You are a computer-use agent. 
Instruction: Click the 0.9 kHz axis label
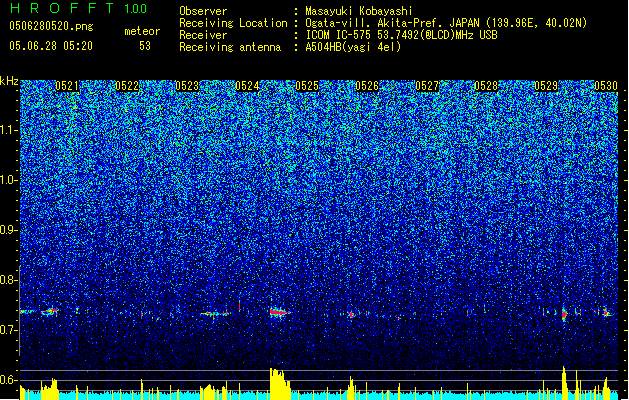[x=8, y=230]
